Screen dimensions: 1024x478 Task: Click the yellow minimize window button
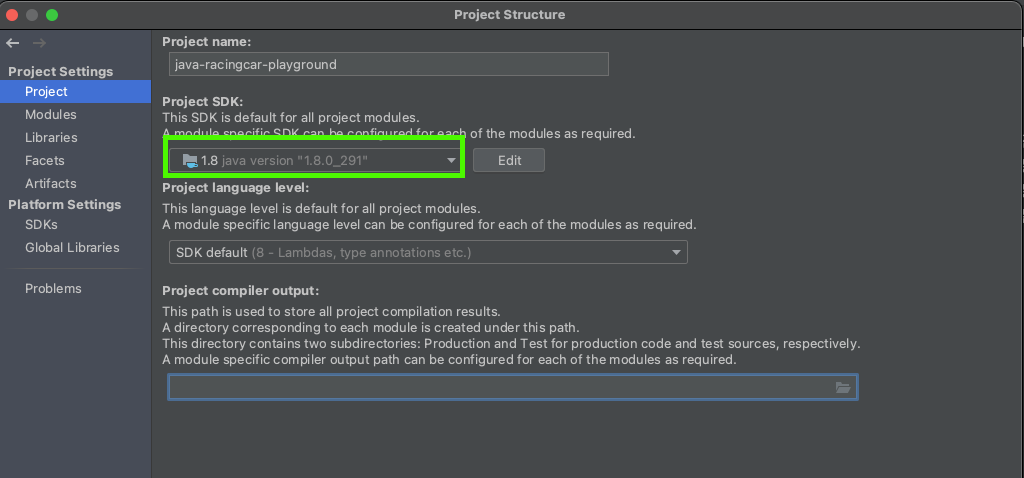32,14
